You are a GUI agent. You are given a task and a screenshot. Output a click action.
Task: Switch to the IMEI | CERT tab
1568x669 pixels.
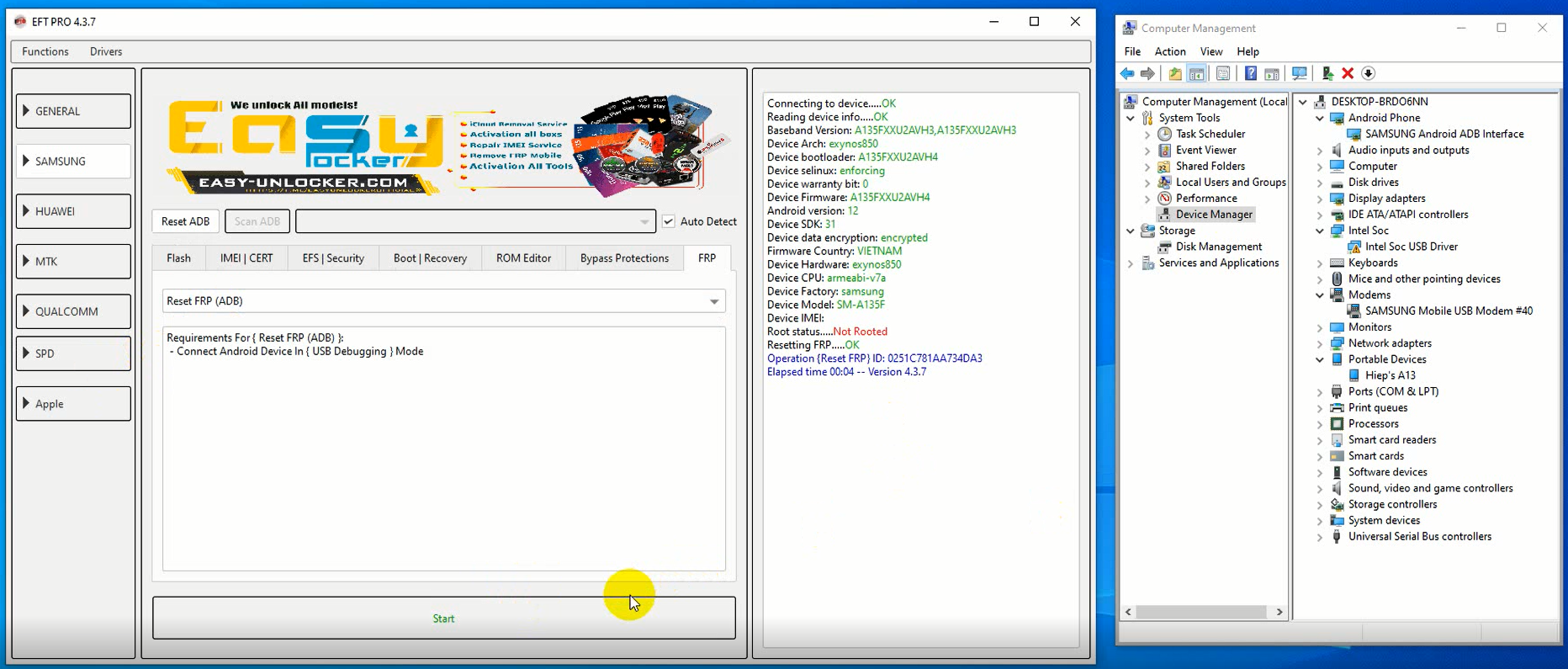coord(246,258)
